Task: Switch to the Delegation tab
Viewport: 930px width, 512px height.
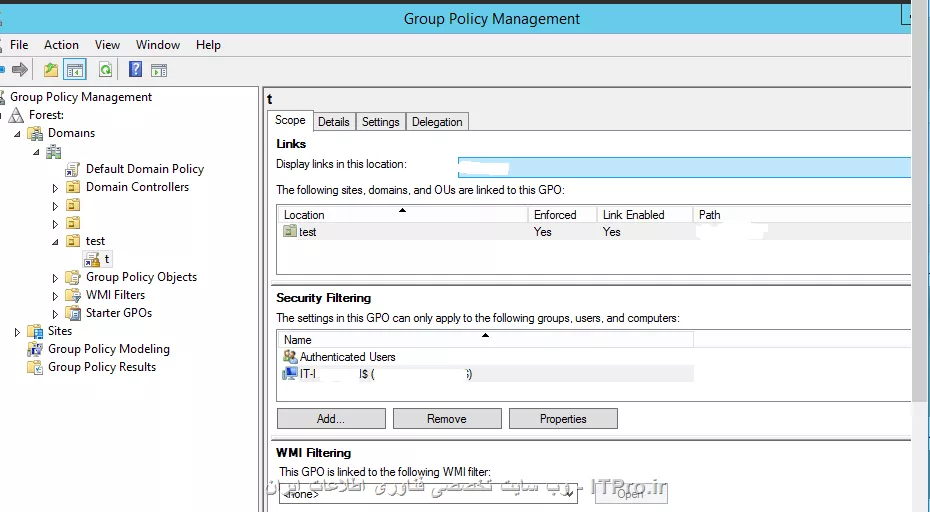Action: click(x=437, y=122)
